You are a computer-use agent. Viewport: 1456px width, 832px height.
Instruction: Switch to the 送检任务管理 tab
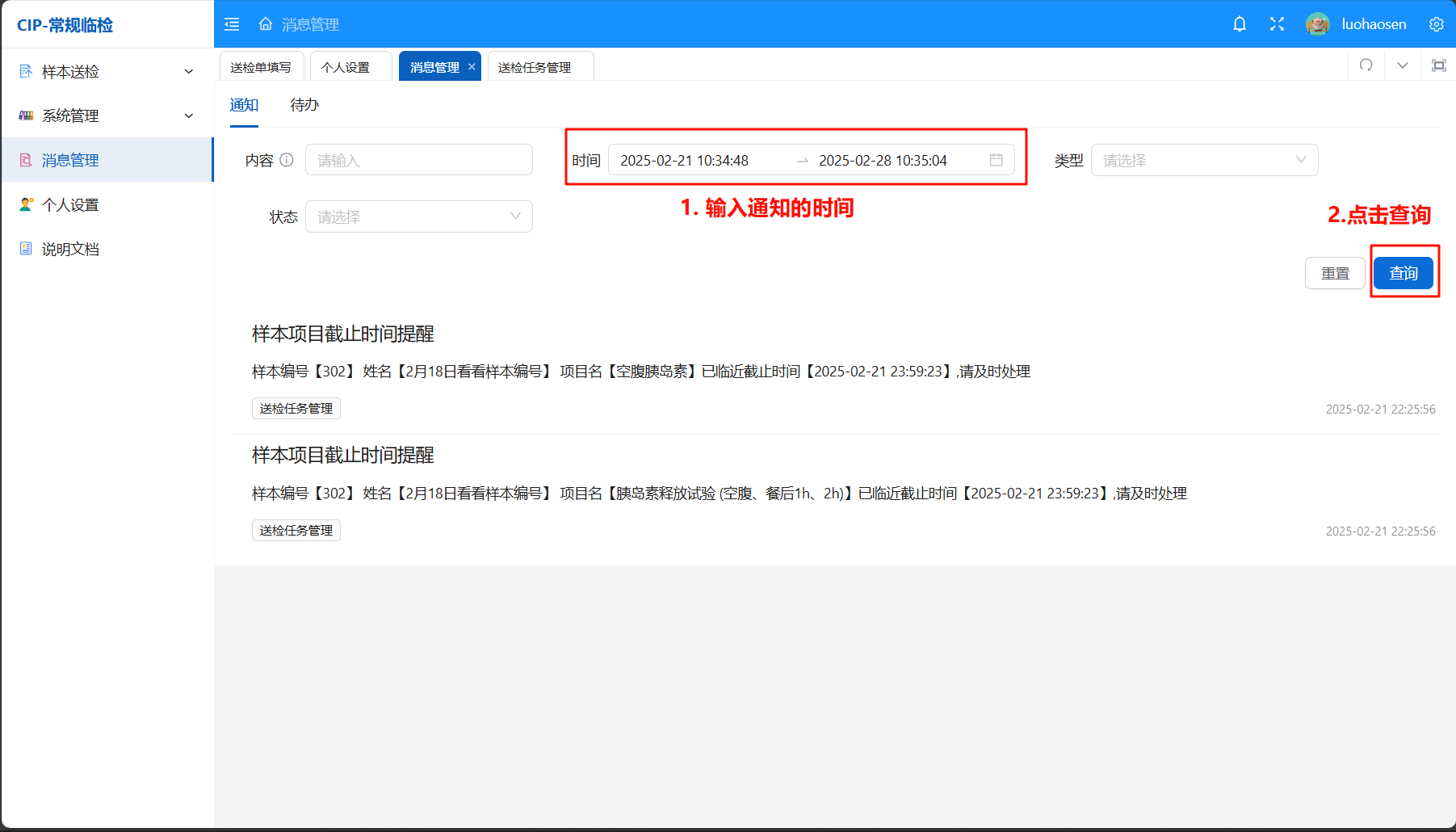[535, 67]
